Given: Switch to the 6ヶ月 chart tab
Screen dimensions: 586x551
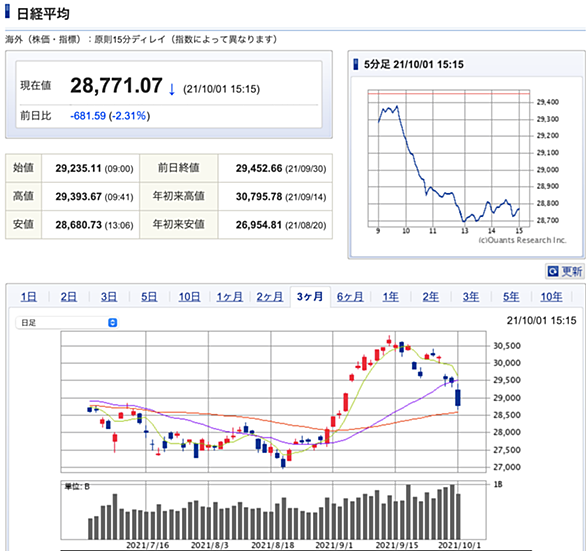Looking at the screenshot, I should point(350,297).
